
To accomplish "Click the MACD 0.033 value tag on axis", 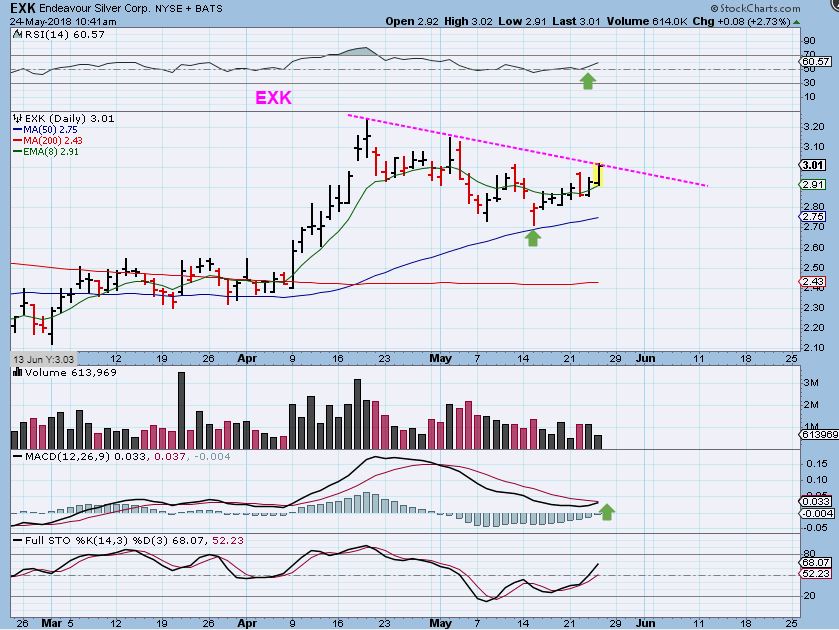I will click(816, 502).
